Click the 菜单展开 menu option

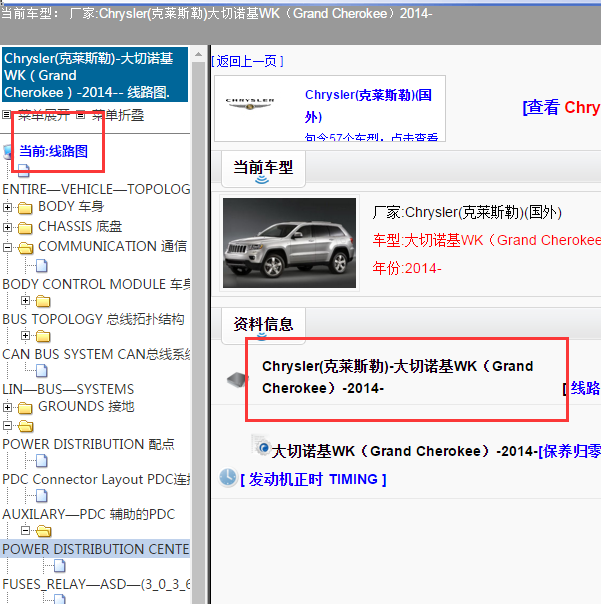(44, 115)
